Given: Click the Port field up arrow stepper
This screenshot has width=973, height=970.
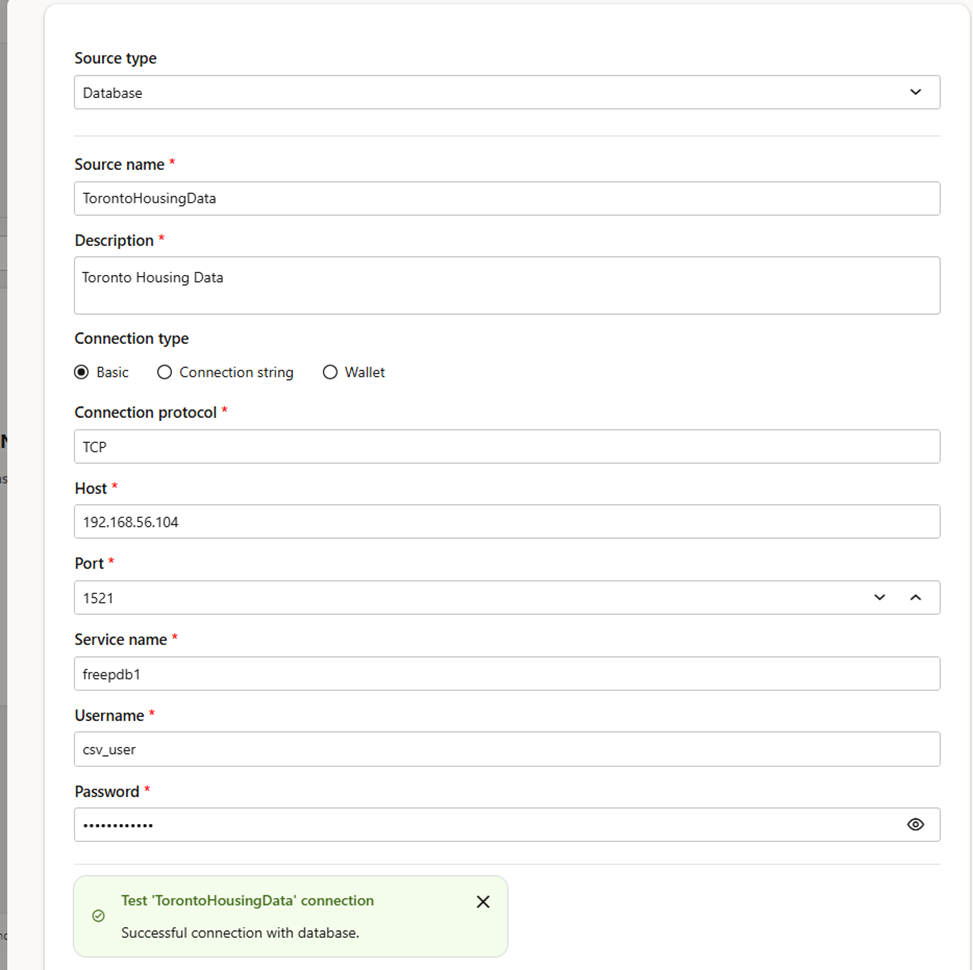Looking at the screenshot, I should [x=915, y=597].
